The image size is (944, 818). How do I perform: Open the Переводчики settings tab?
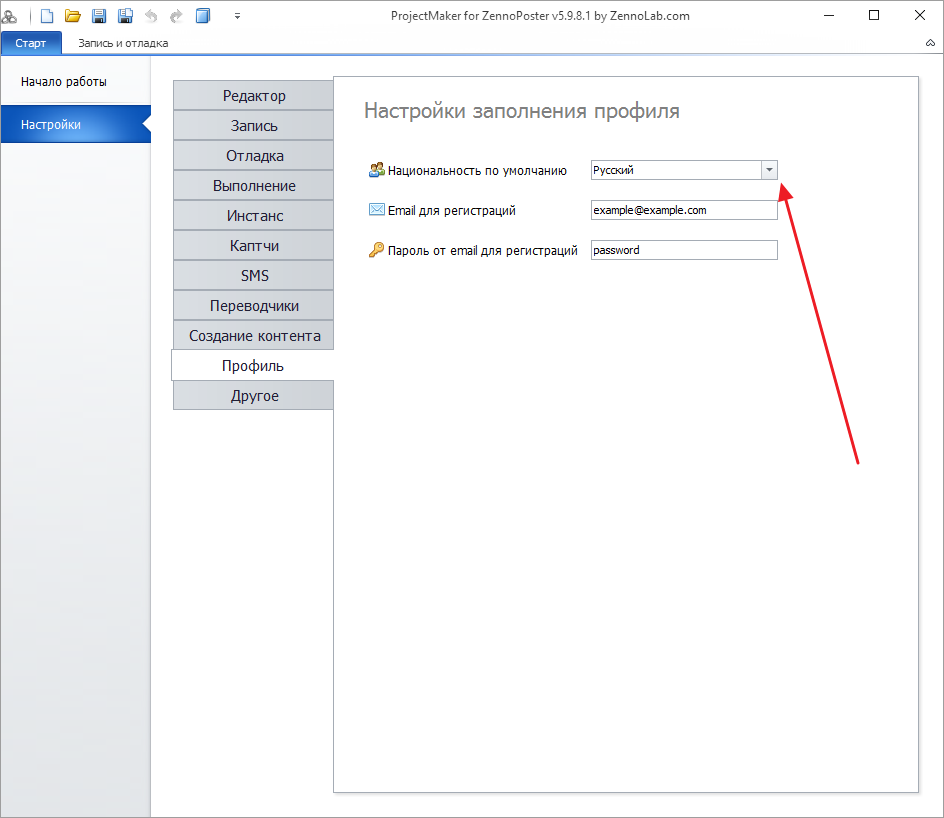(x=253, y=306)
